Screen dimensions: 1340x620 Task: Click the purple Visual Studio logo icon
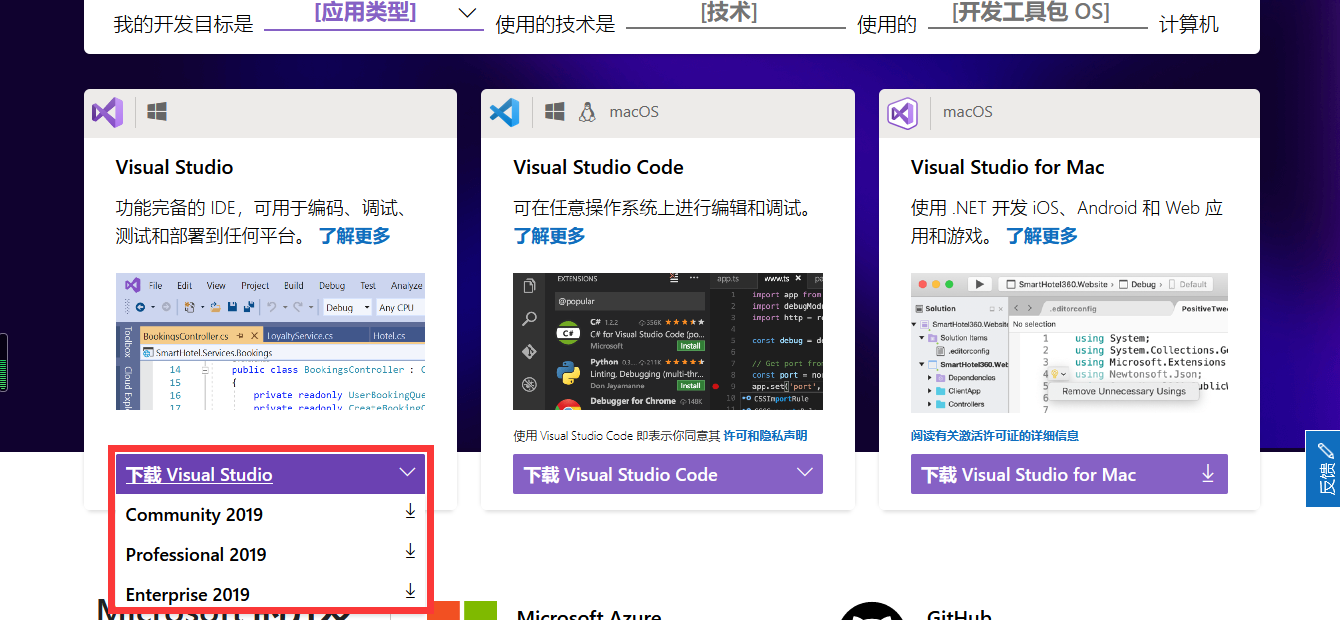click(x=108, y=112)
